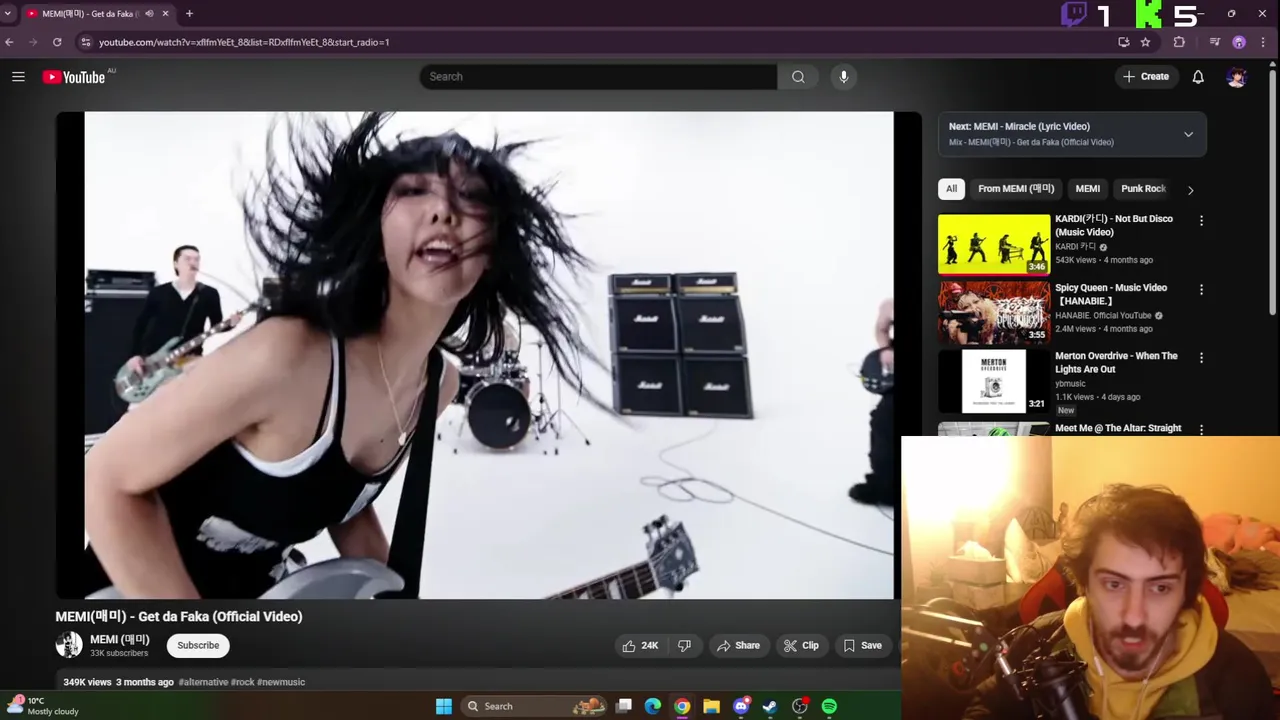Select the All filter chip
The width and height of the screenshot is (1280, 720).
pos(951,188)
